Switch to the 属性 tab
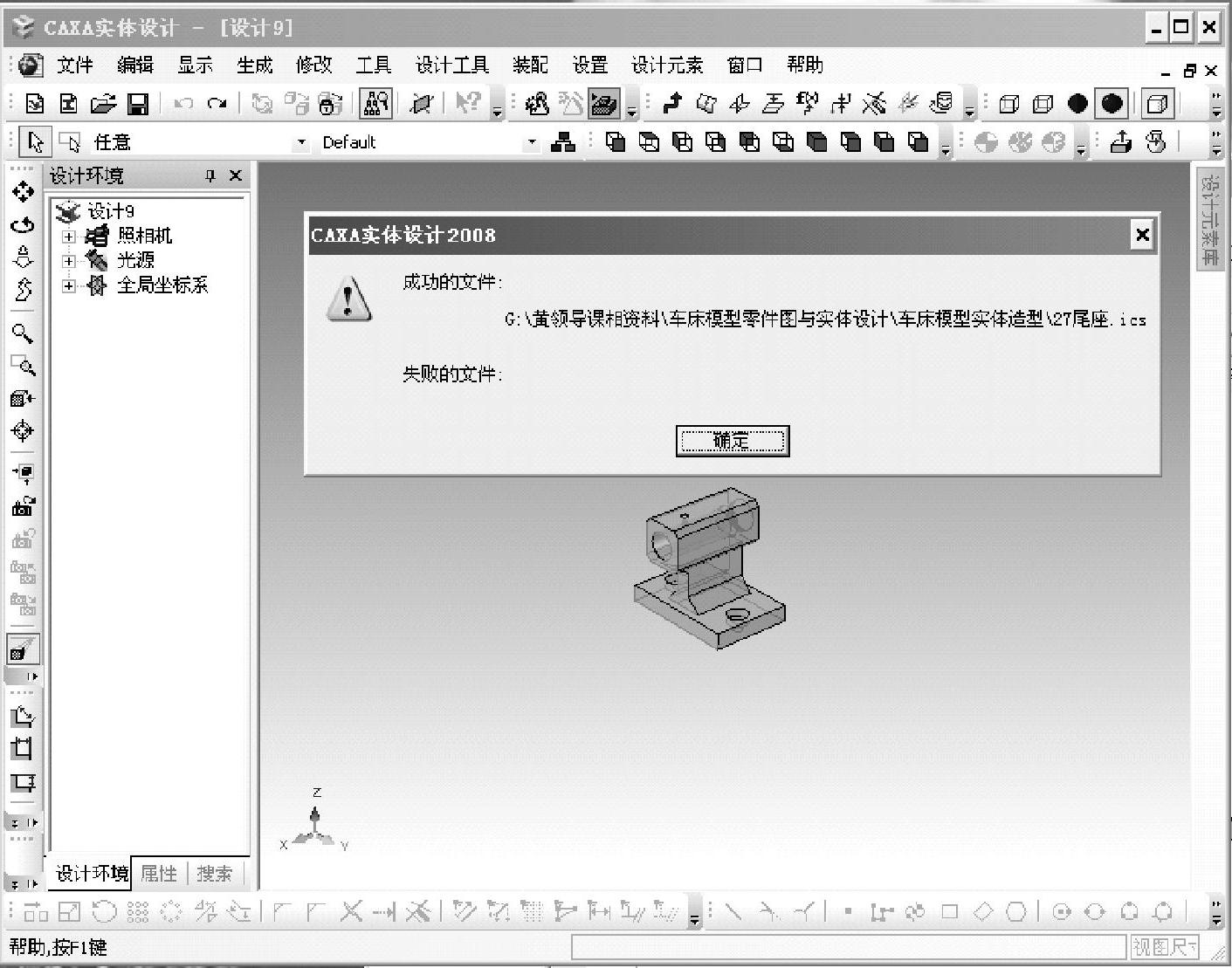The width and height of the screenshot is (1232, 968). click(159, 873)
